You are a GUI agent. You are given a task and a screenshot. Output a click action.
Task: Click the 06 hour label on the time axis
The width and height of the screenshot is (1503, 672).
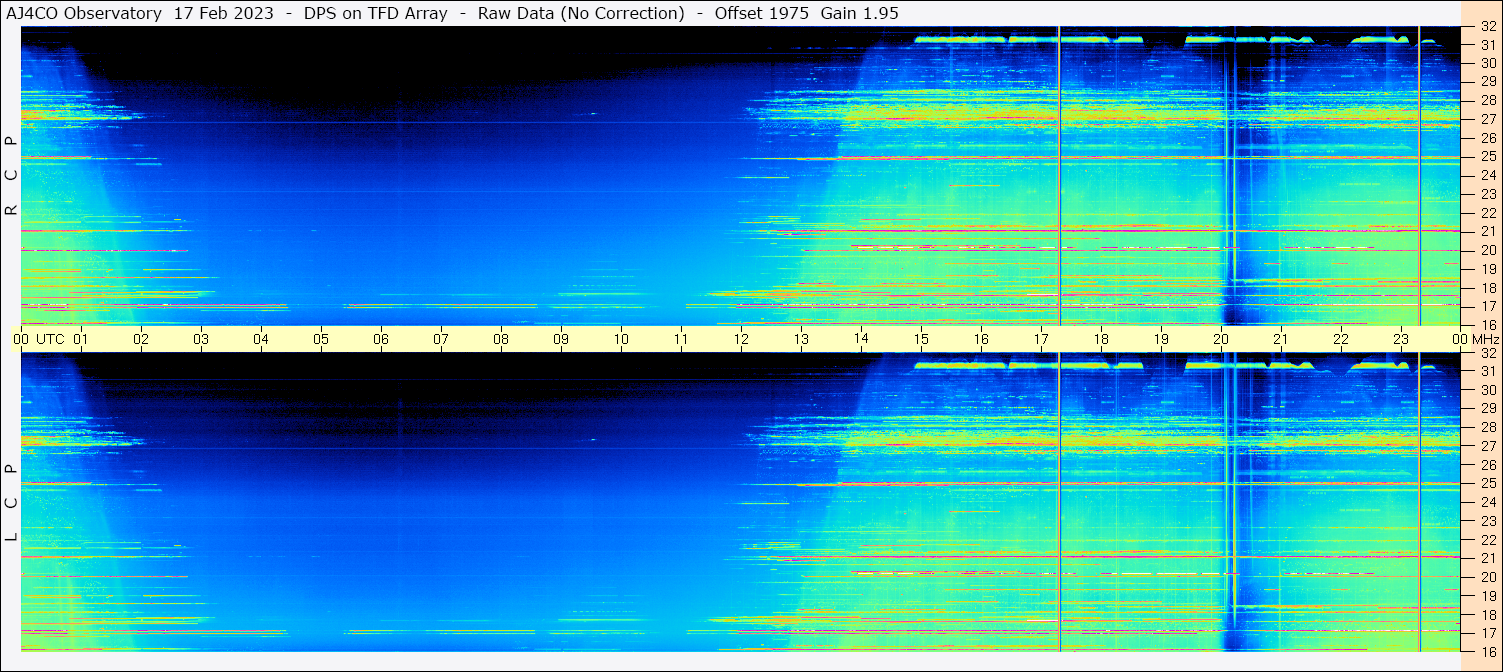381,339
